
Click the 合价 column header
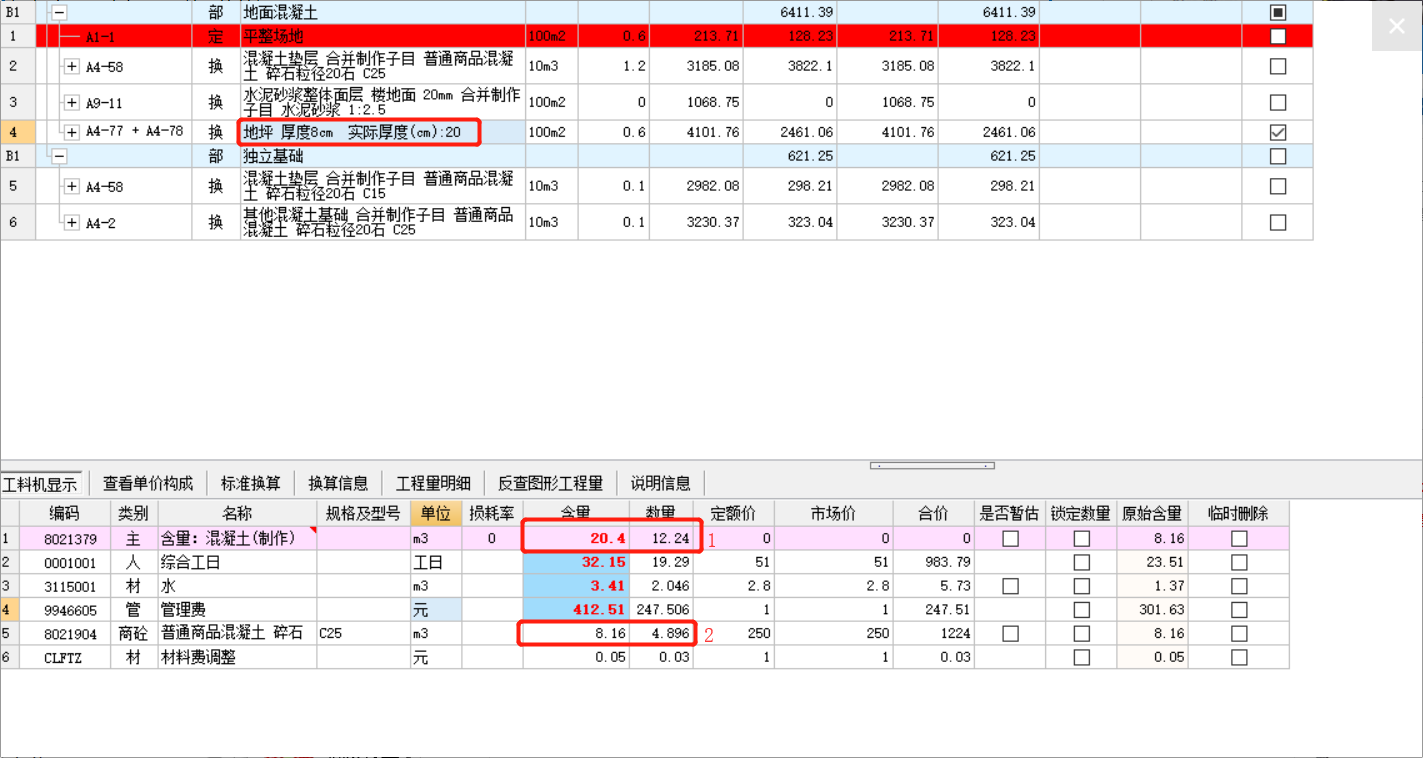click(934, 513)
